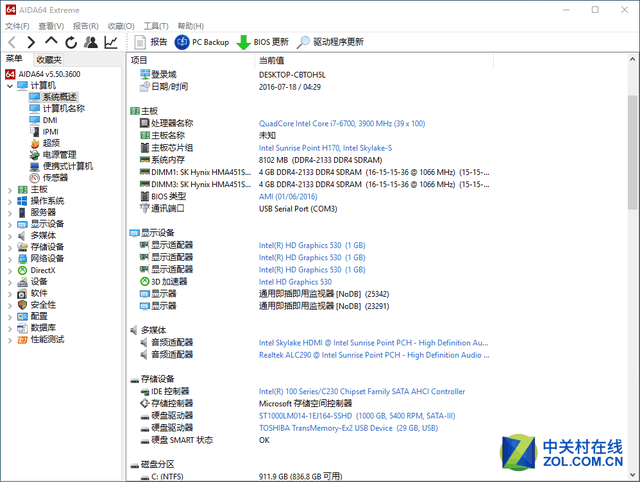Expand the DirectX tree node
Viewport: 640px width, 482px height.
click(x=10, y=271)
